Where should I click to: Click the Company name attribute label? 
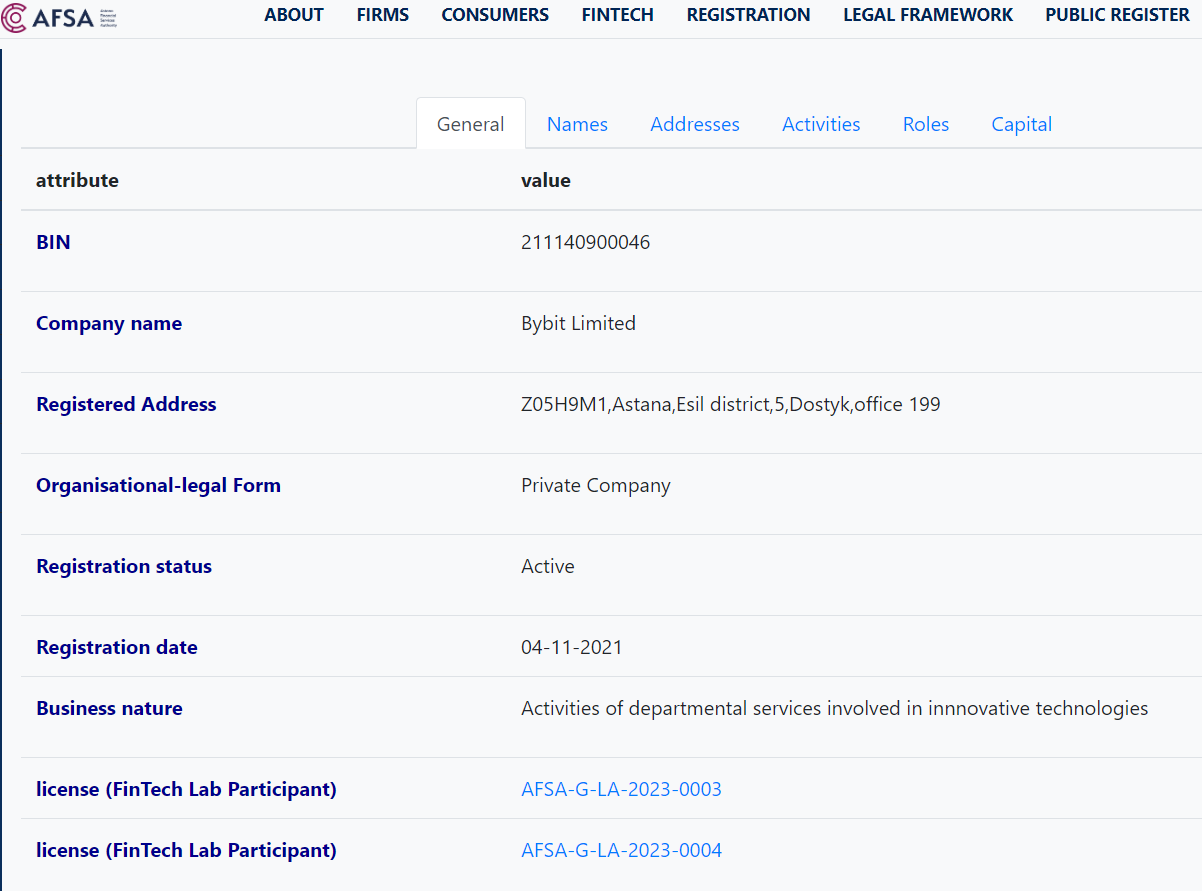tap(109, 323)
